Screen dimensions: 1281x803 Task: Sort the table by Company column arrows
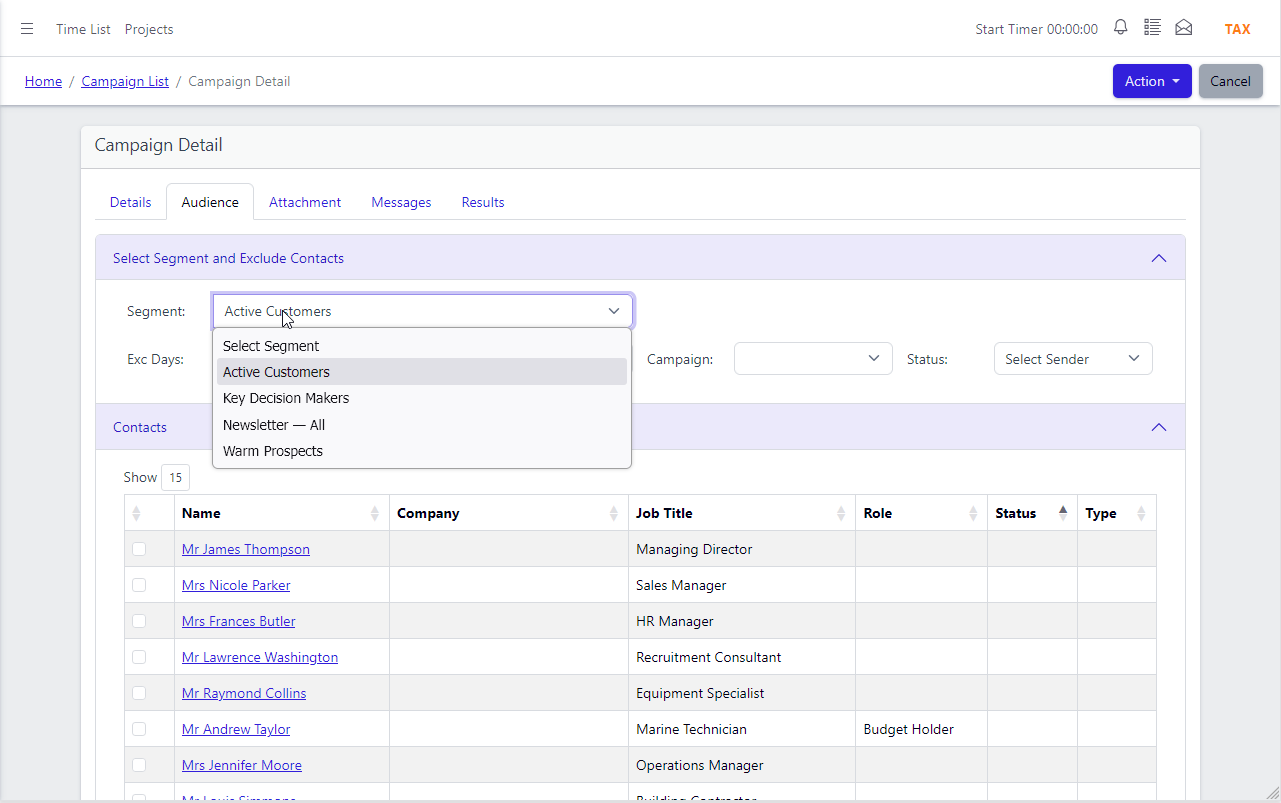click(x=614, y=513)
